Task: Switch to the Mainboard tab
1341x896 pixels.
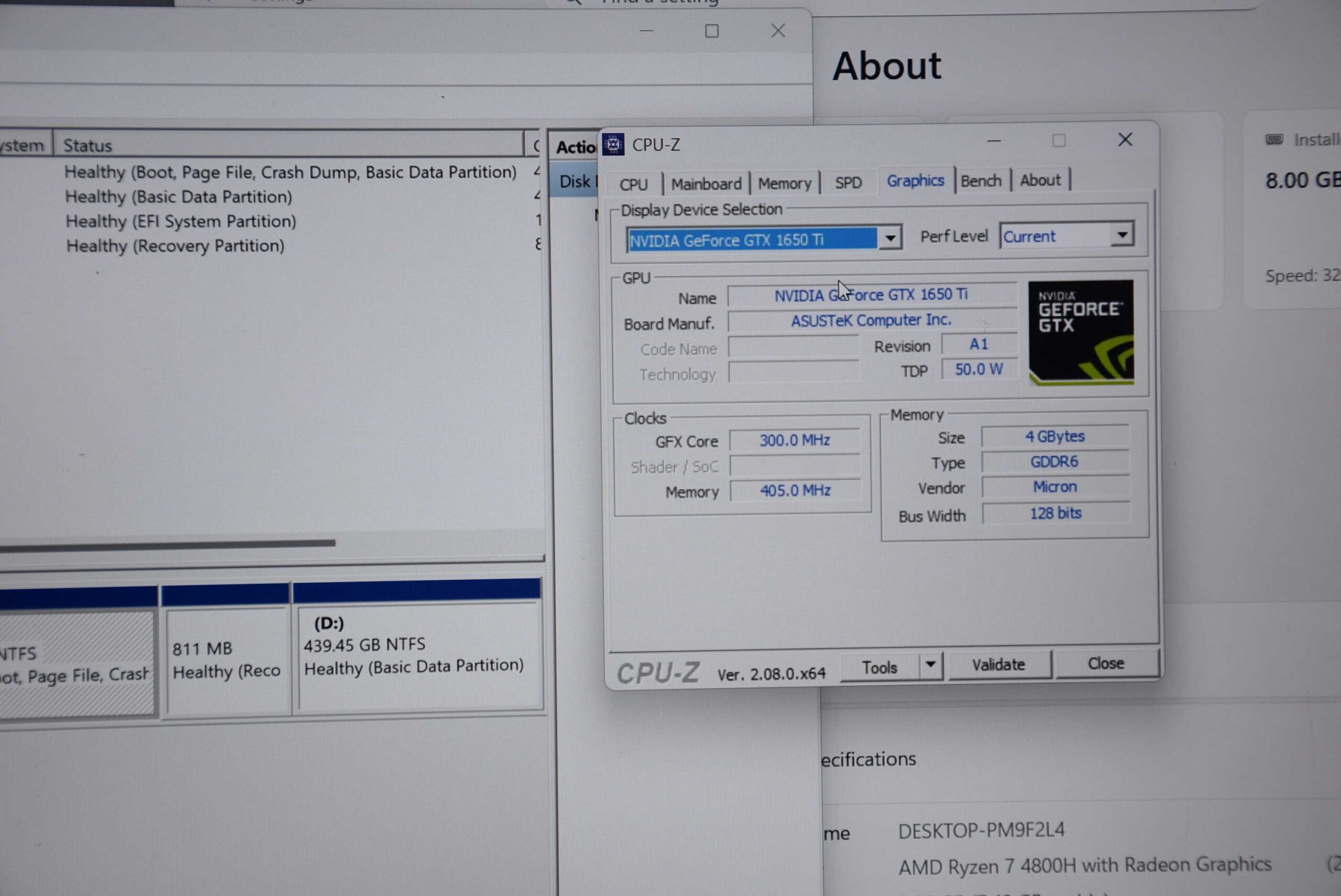Action: tap(706, 184)
